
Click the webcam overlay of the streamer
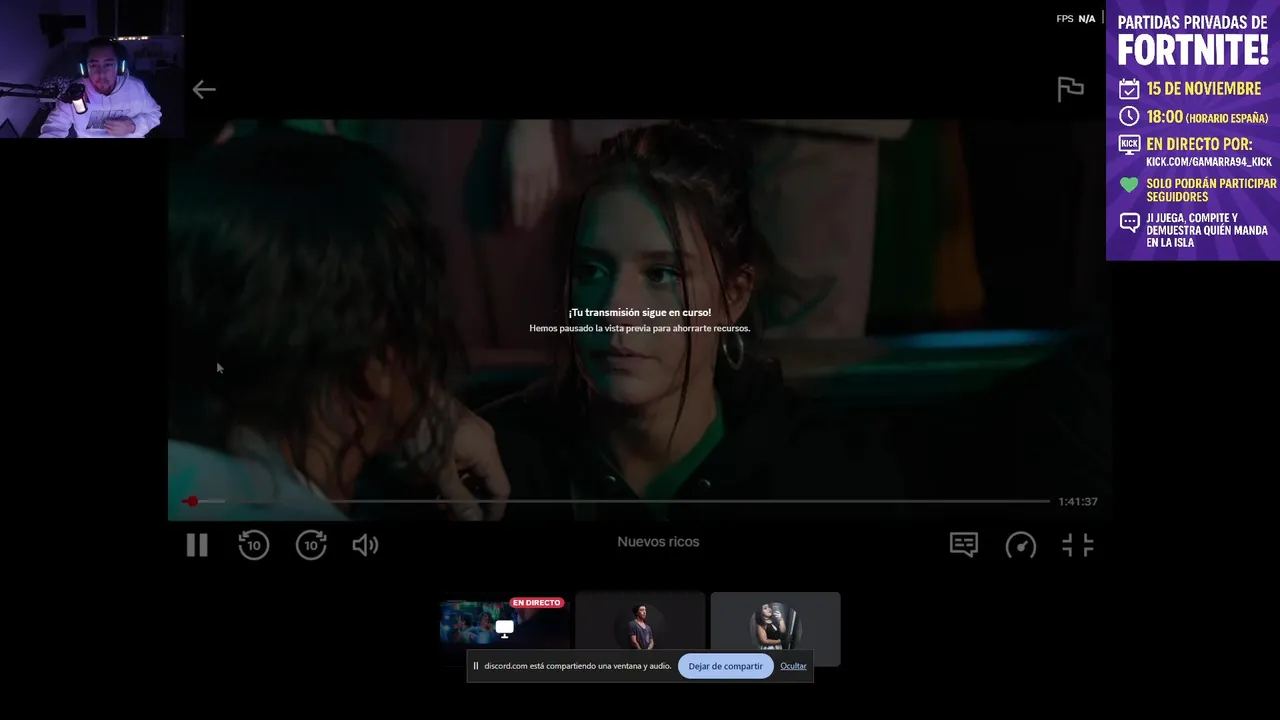tap(92, 69)
